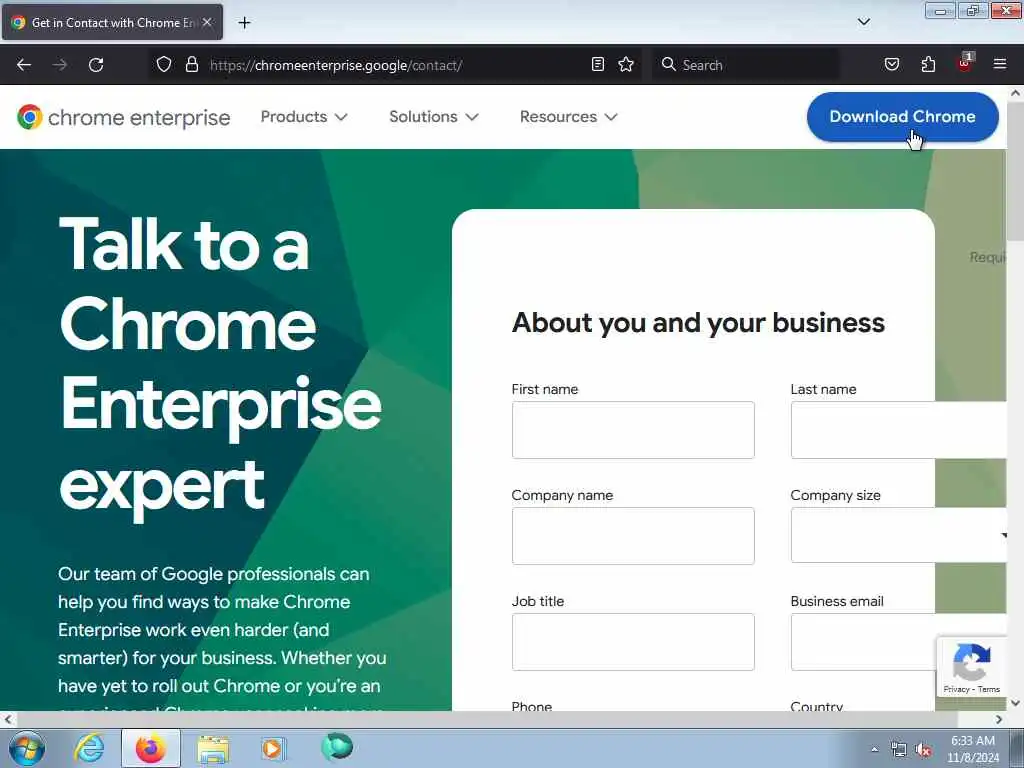Viewport: 1024px width, 768px height.
Task: Focus the Company name field
Action: tap(633, 536)
